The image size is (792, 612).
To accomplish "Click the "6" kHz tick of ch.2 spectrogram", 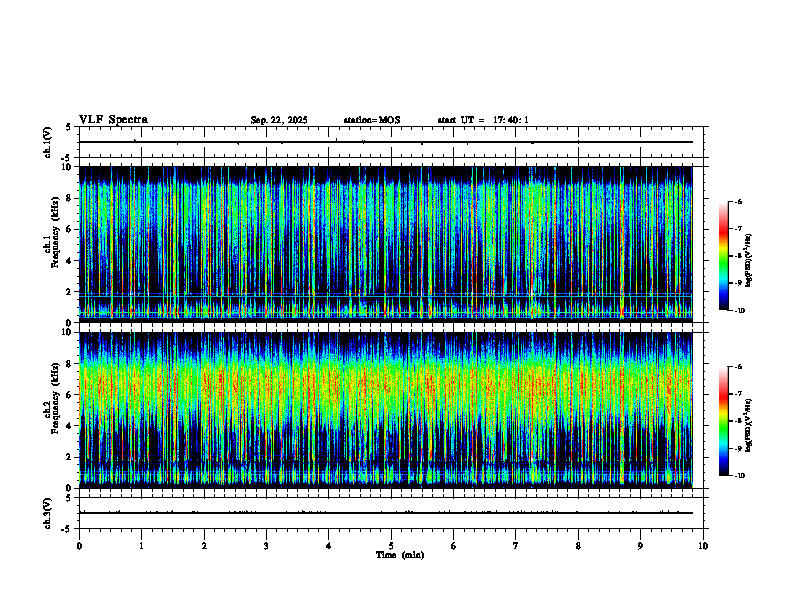I will (70, 395).
